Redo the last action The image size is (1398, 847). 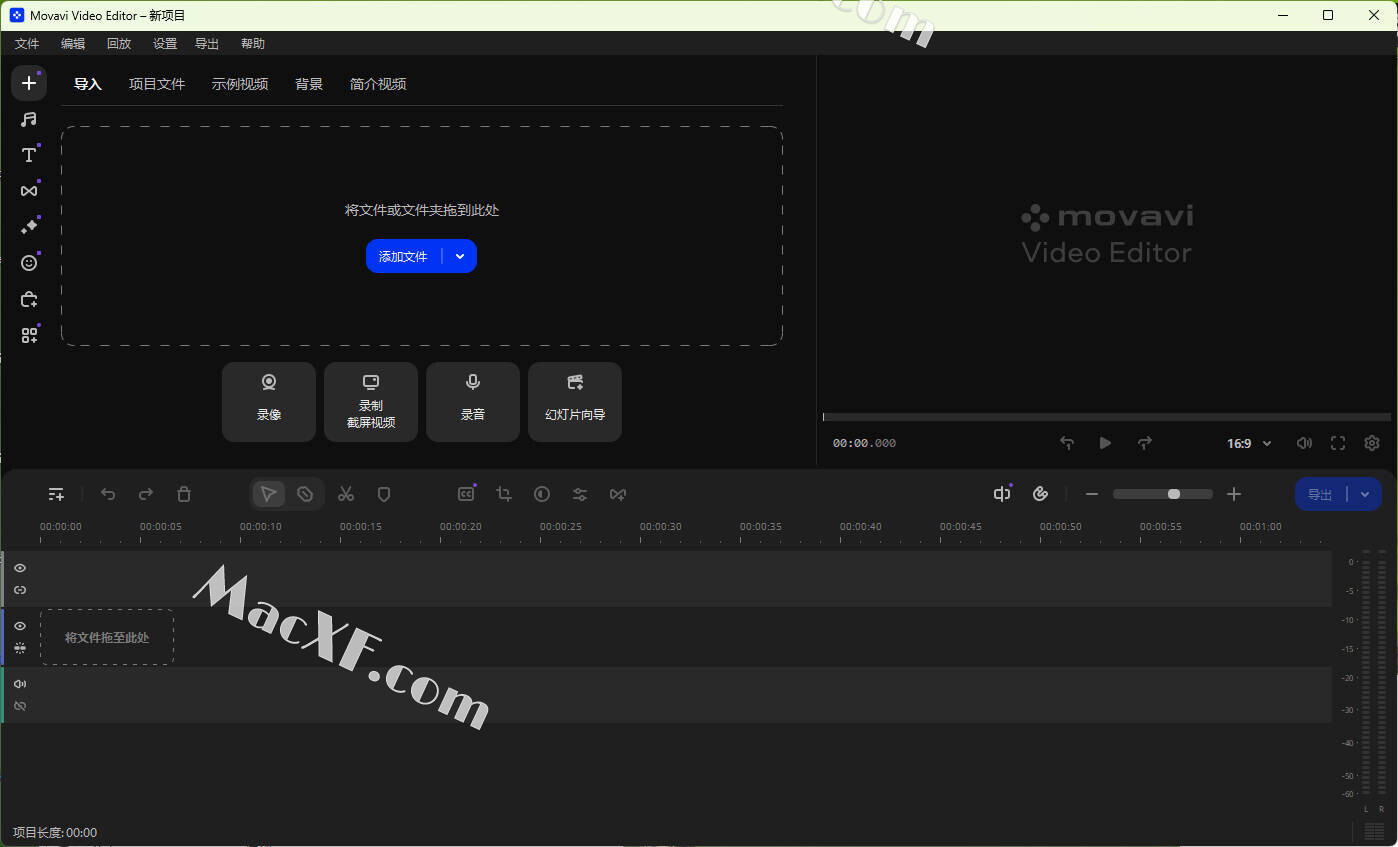[146, 494]
